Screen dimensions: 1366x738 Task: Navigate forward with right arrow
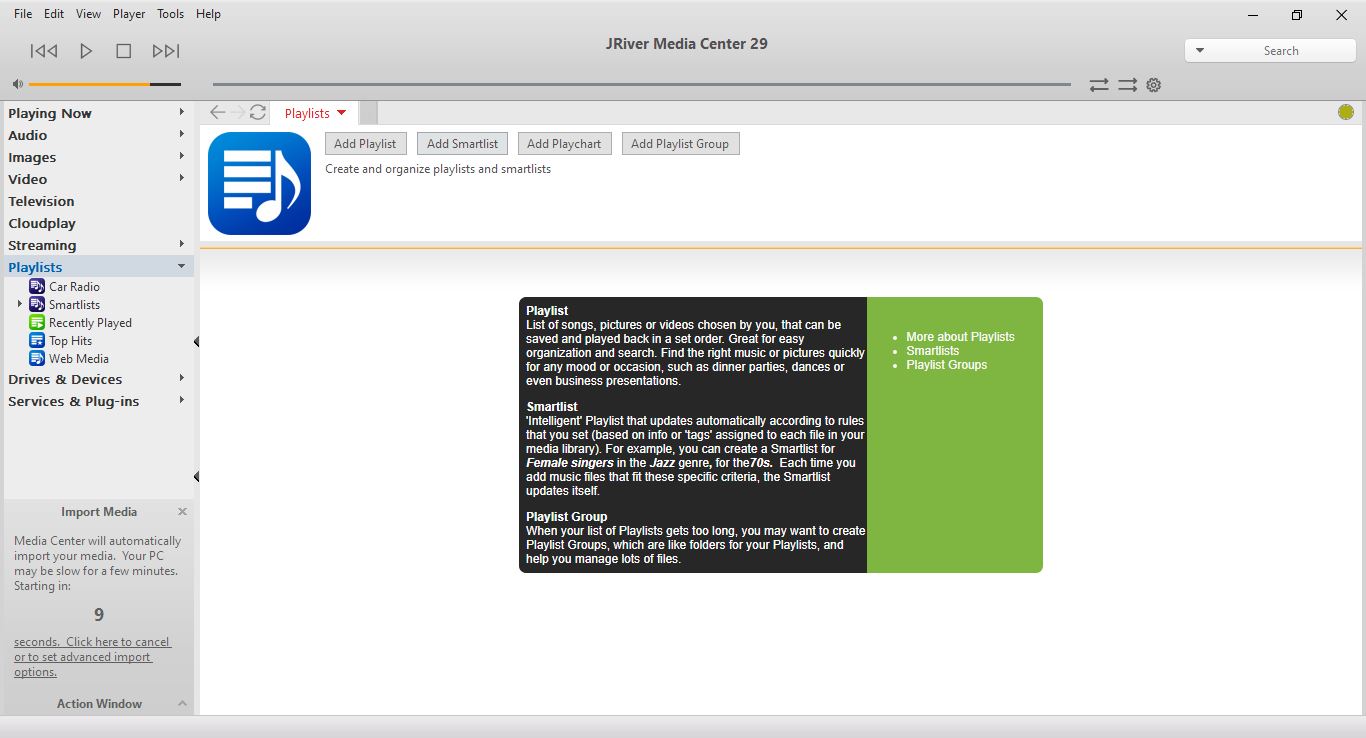237,112
